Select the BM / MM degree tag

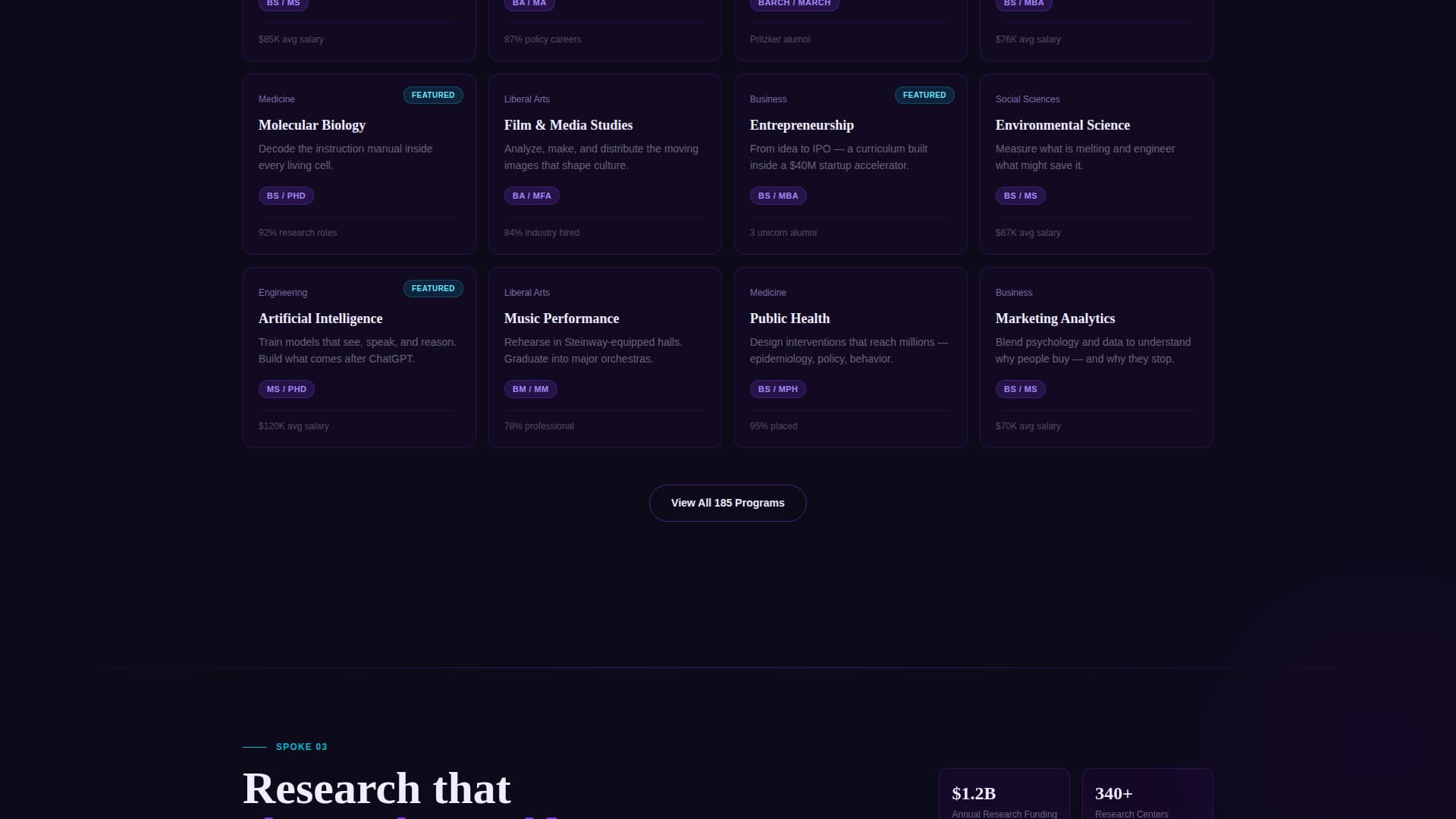click(x=530, y=389)
